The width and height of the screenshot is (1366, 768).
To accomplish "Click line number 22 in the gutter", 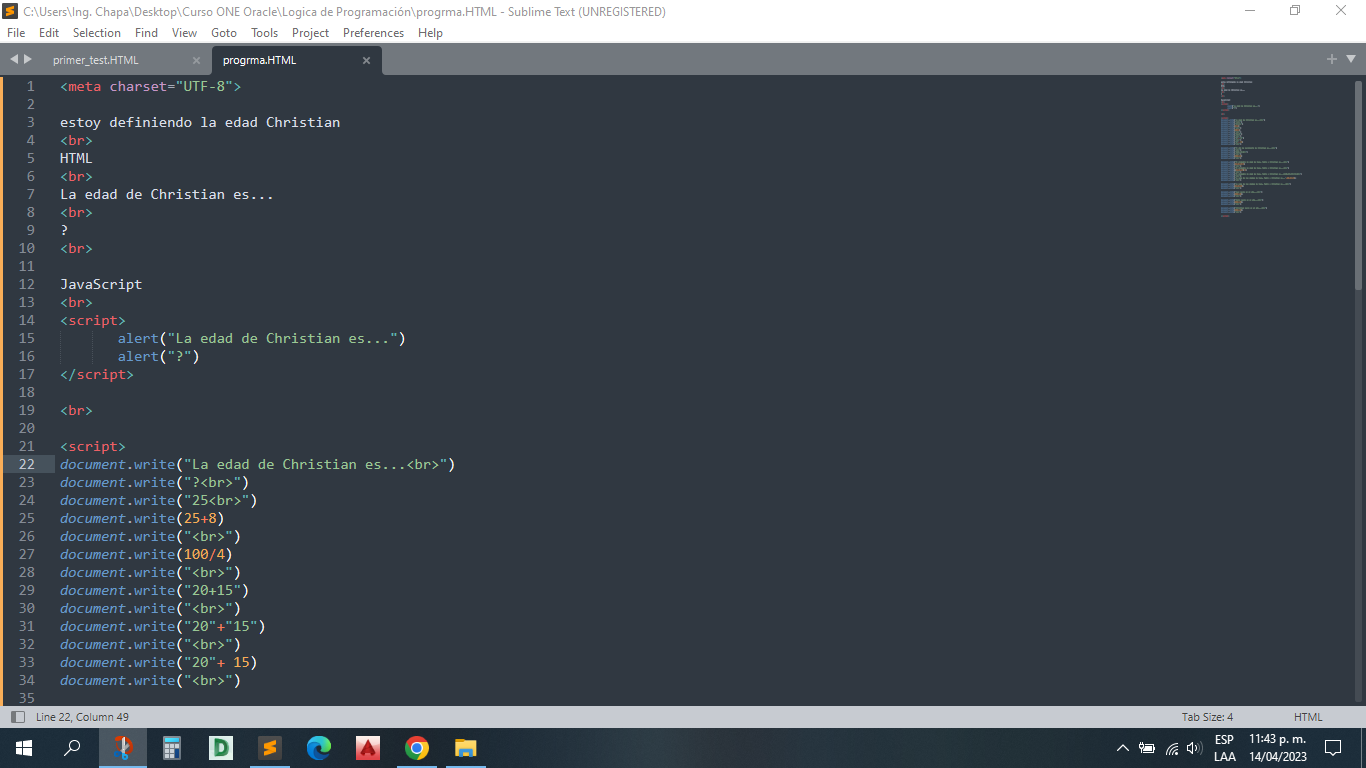I will (26, 464).
